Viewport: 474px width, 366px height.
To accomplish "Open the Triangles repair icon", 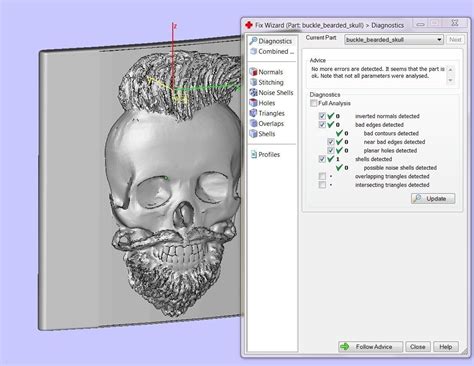I will 253,113.
